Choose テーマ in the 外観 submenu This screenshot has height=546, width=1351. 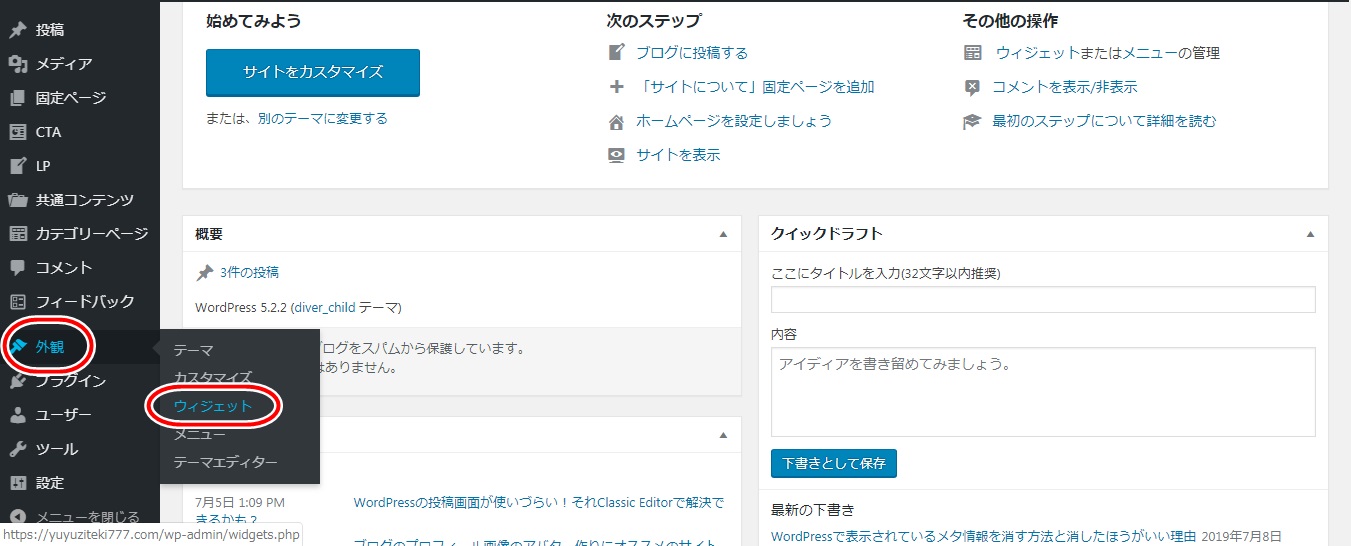point(193,350)
